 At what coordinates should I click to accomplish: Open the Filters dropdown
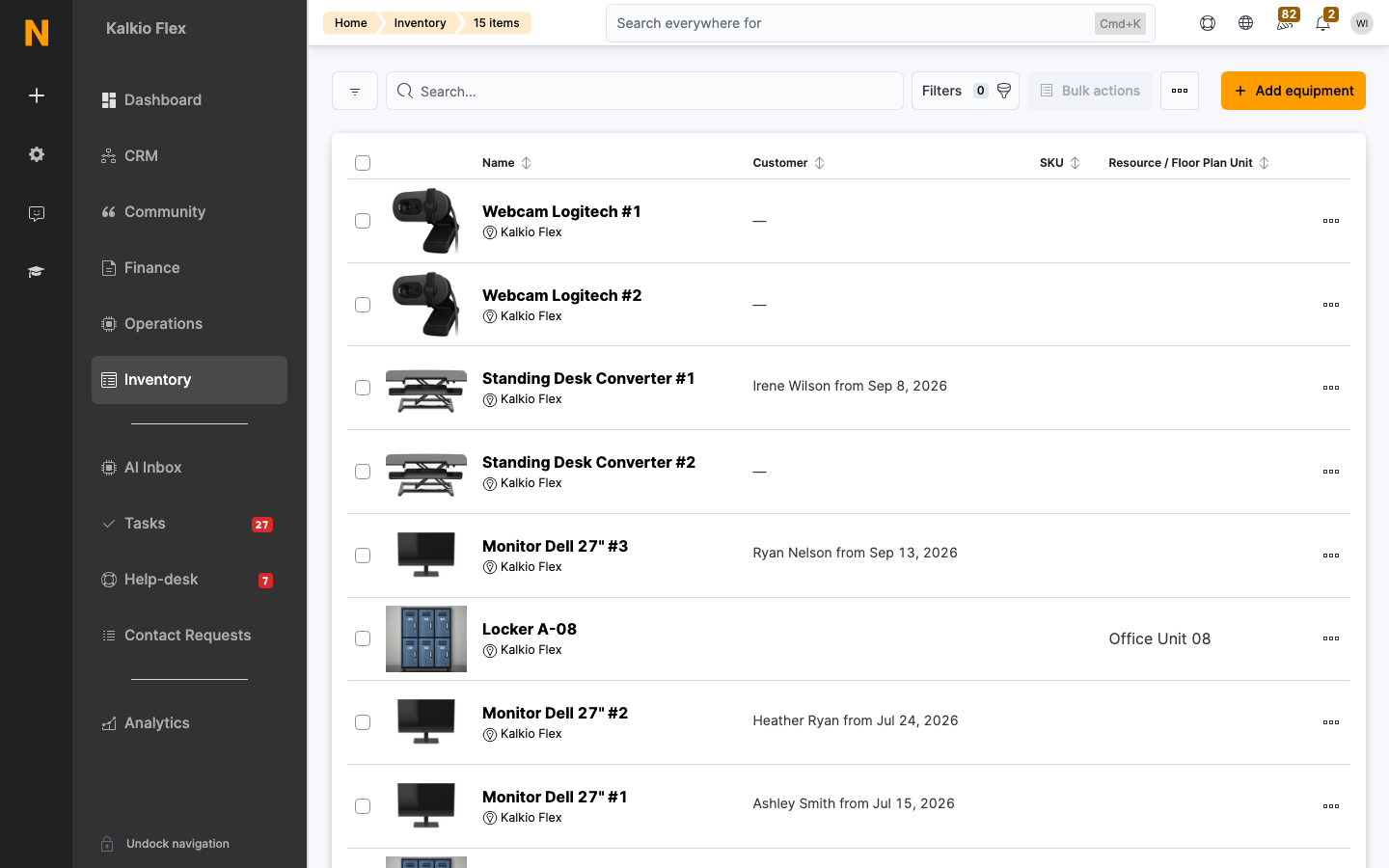[x=966, y=91]
